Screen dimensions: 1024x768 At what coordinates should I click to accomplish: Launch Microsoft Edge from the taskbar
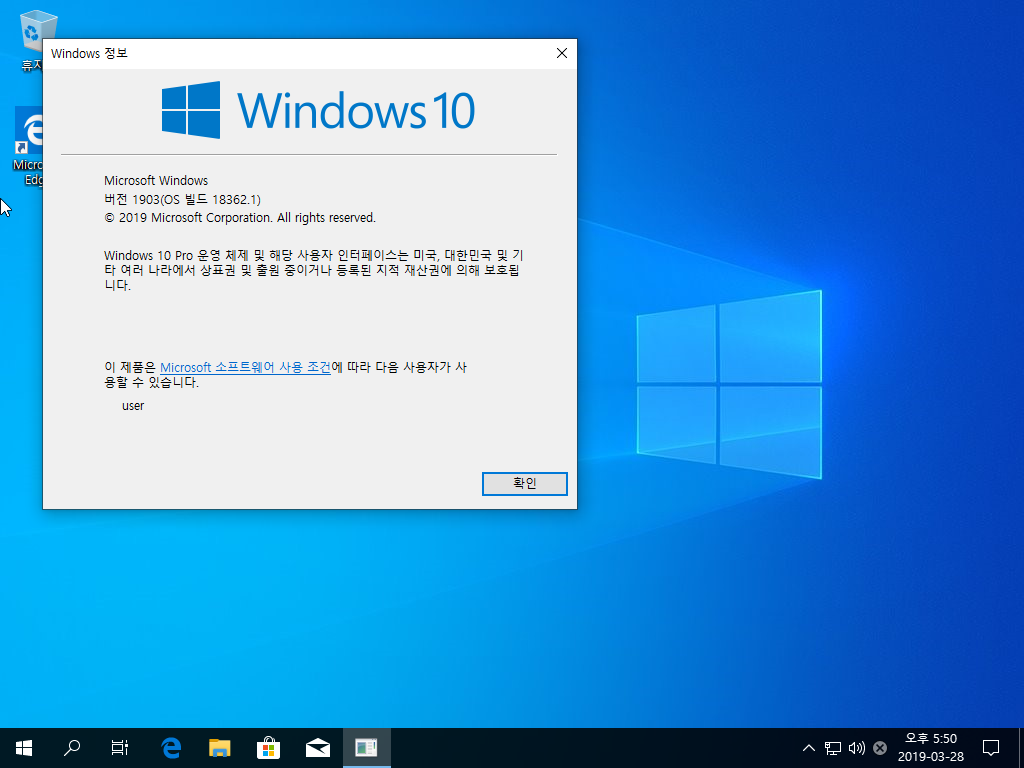(171, 748)
